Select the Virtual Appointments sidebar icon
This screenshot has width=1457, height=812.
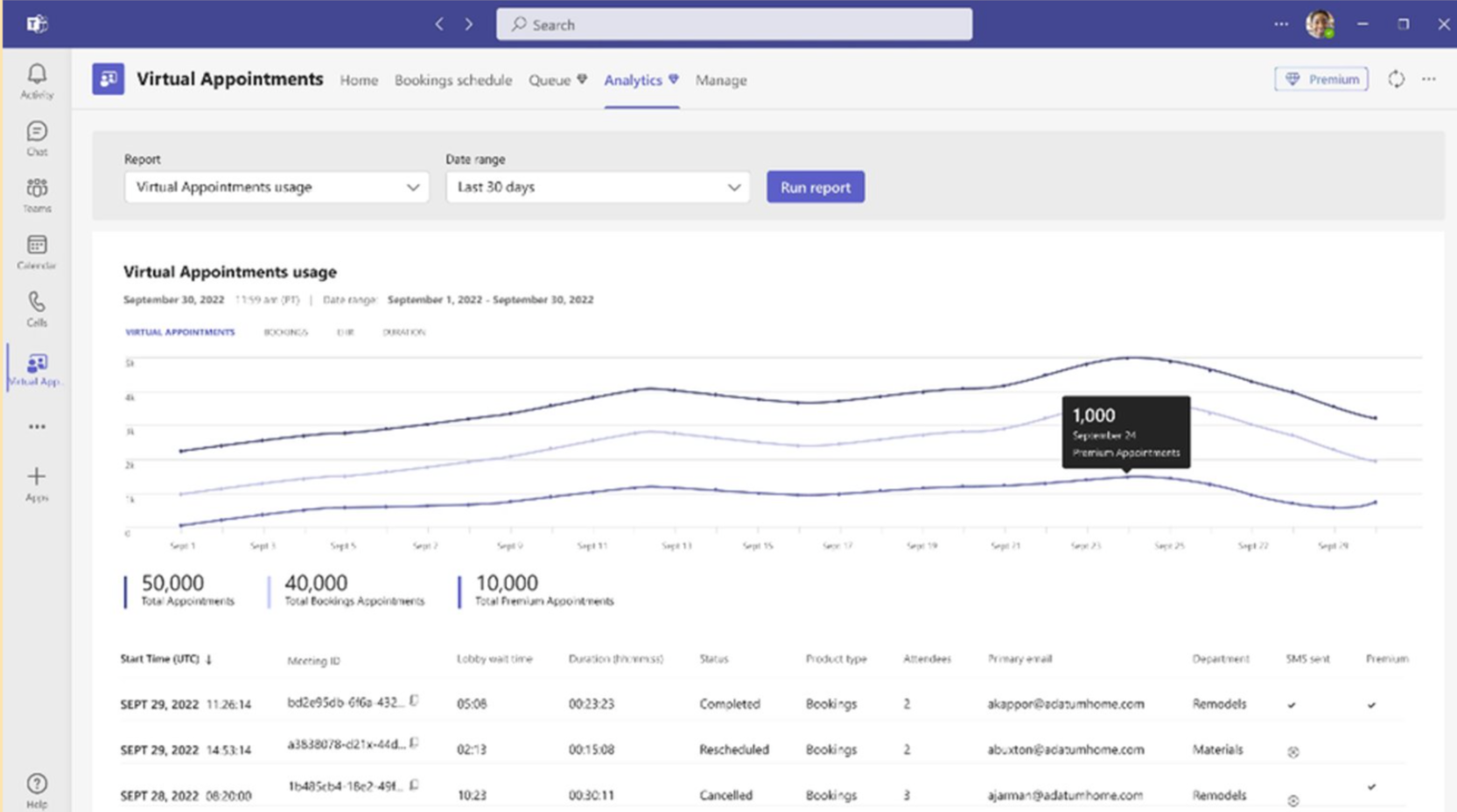(37, 369)
